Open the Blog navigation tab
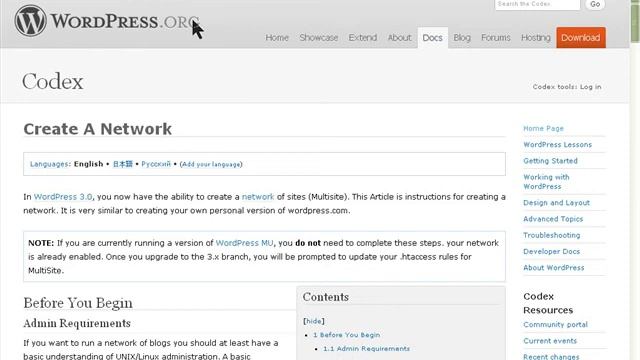This screenshot has width=640, height=360. click(x=462, y=38)
